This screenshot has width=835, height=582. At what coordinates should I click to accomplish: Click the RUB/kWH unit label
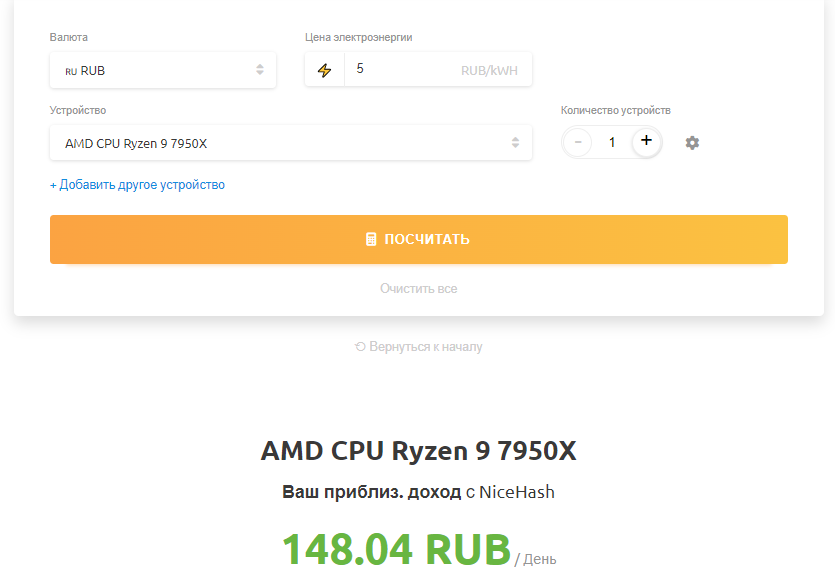(x=489, y=71)
